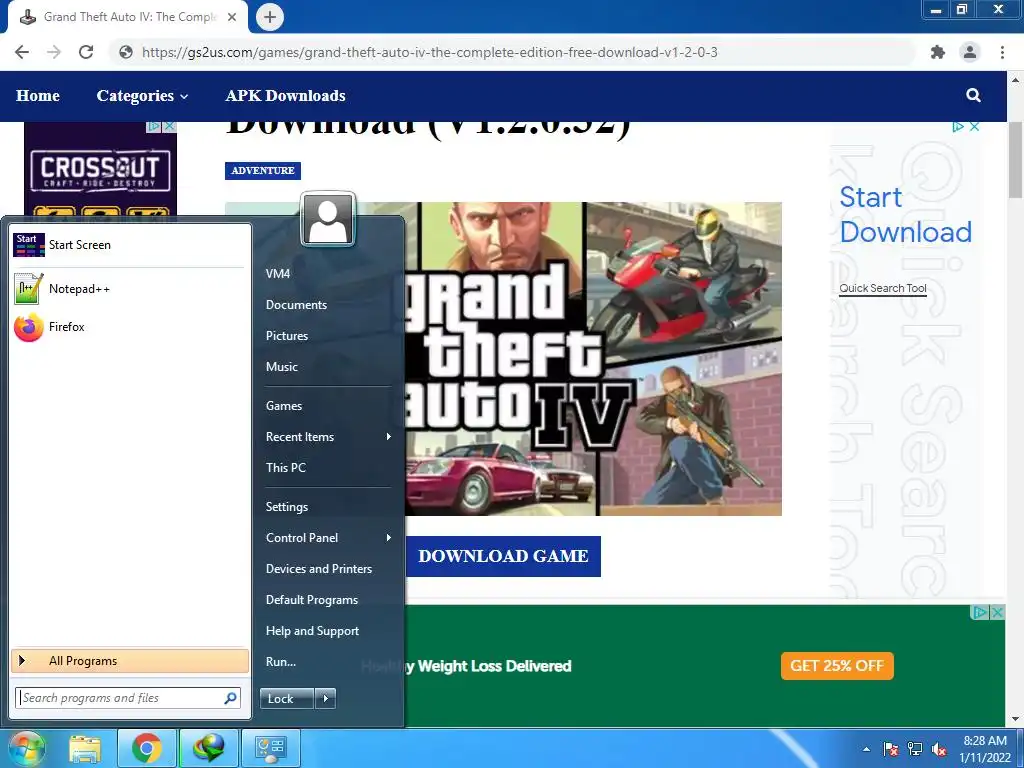Close the right sidebar ad
Image resolution: width=1024 pixels, height=768 pixels.
974,127
